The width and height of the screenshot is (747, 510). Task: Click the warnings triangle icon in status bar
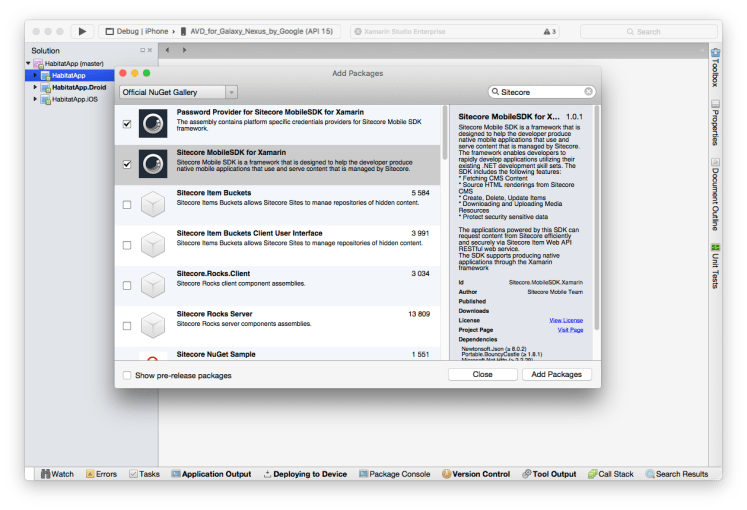pyautogui.click(x=548, y=31)
